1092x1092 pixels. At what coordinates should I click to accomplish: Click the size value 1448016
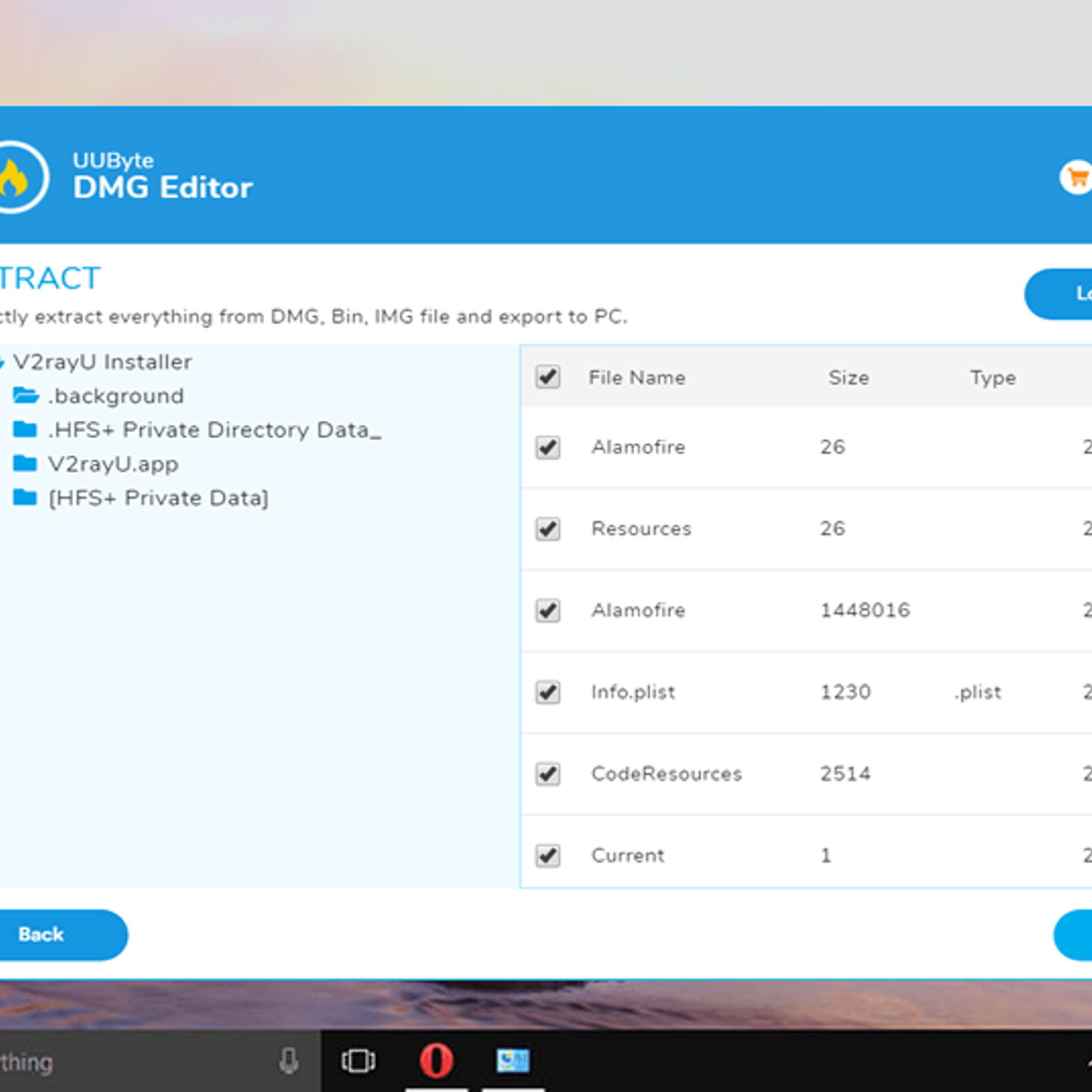(865, 610)
